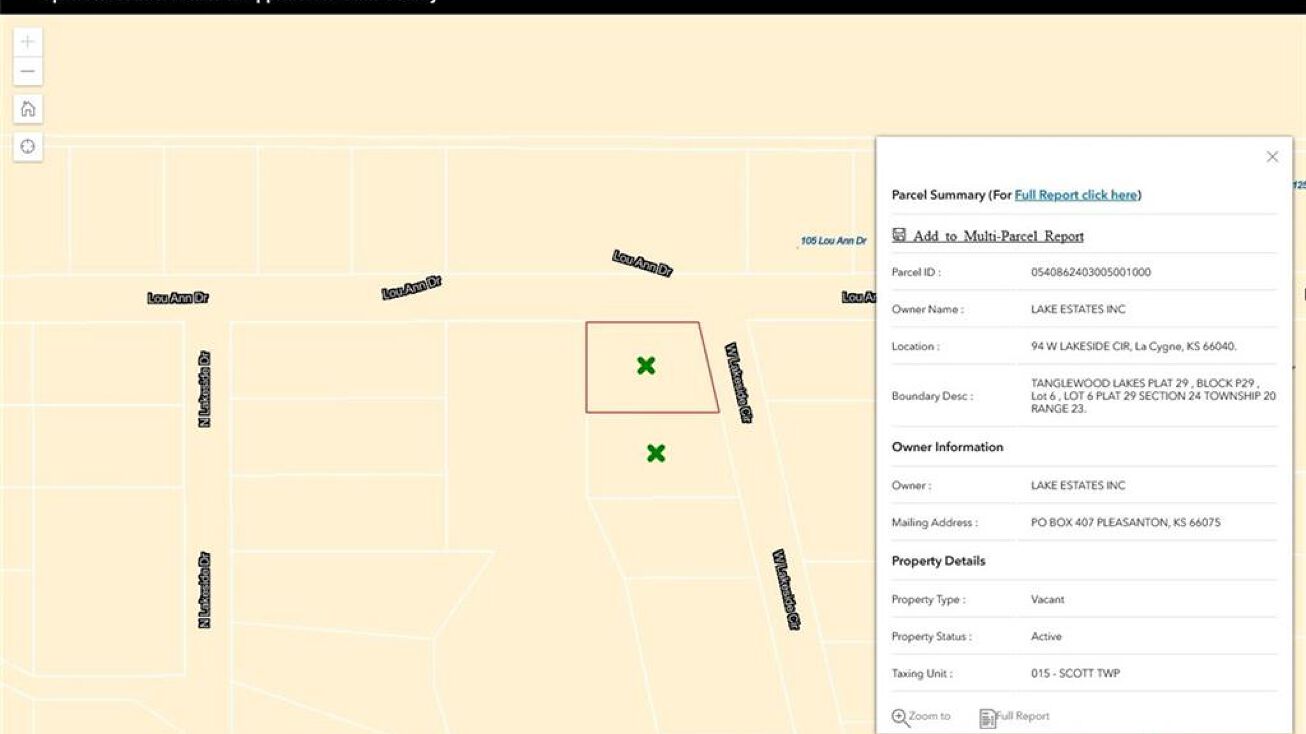Viewport: 1306px width, 734px height.
Task: Click the Parcel ID number 0540862403005001000
Action: (1090, 272)
